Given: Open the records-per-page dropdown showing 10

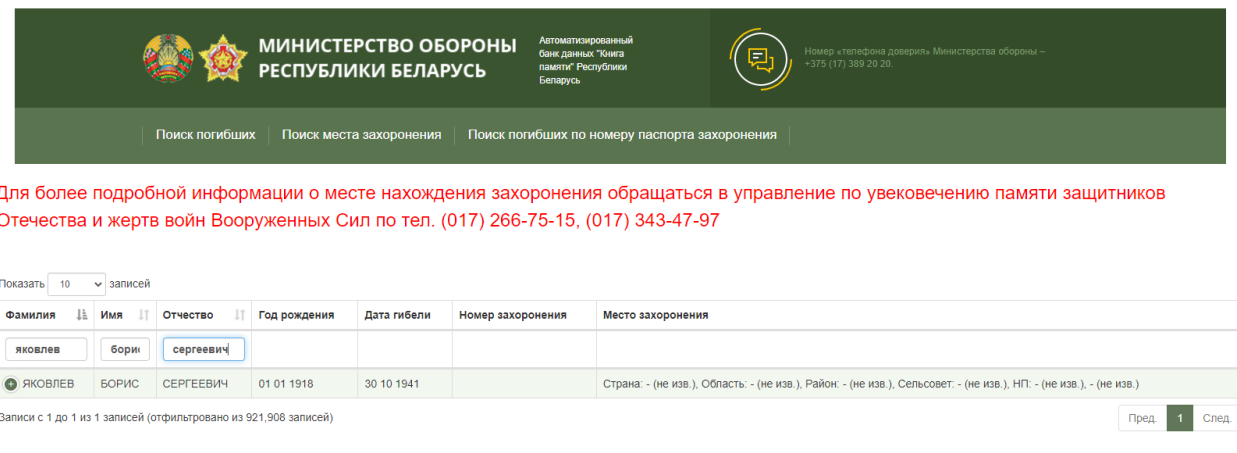Looking at the screenshot, I should point(76,284).
